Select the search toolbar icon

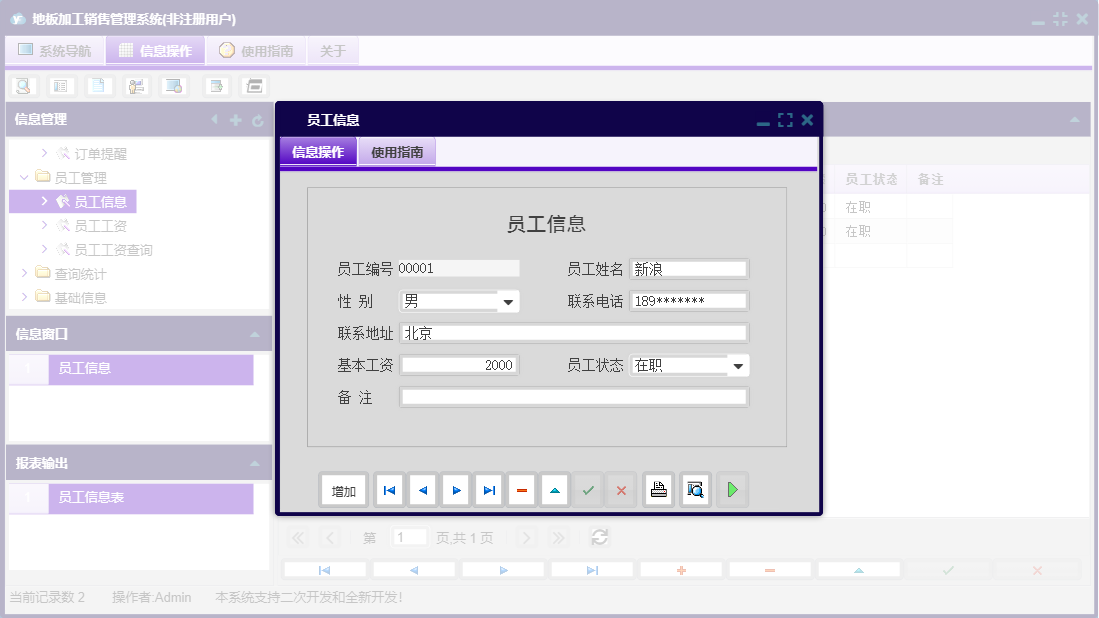tap(22, 86)
